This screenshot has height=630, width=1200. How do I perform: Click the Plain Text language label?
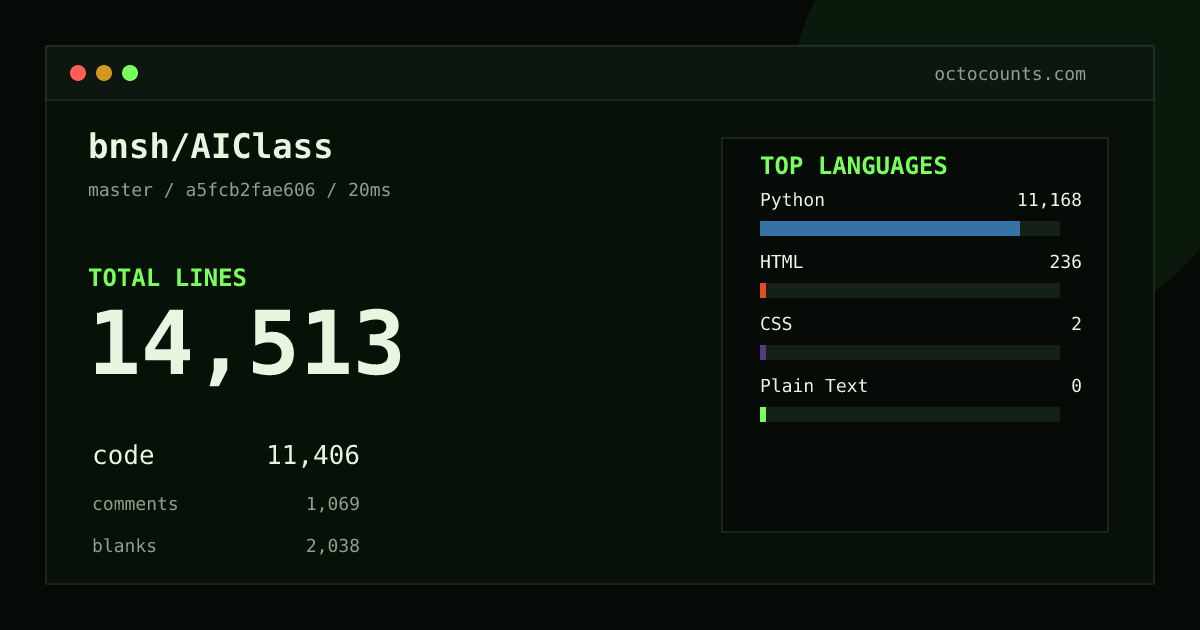pos(814,386)
